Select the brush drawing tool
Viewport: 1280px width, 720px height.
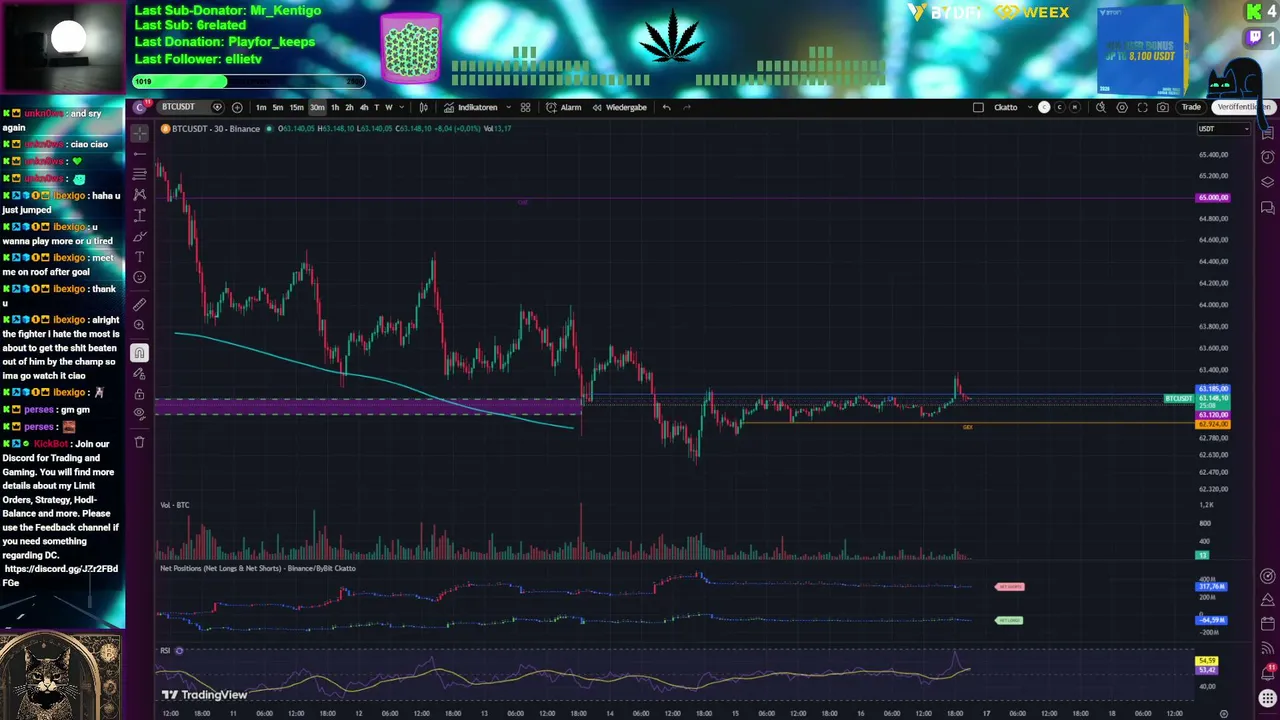point(139,237)
